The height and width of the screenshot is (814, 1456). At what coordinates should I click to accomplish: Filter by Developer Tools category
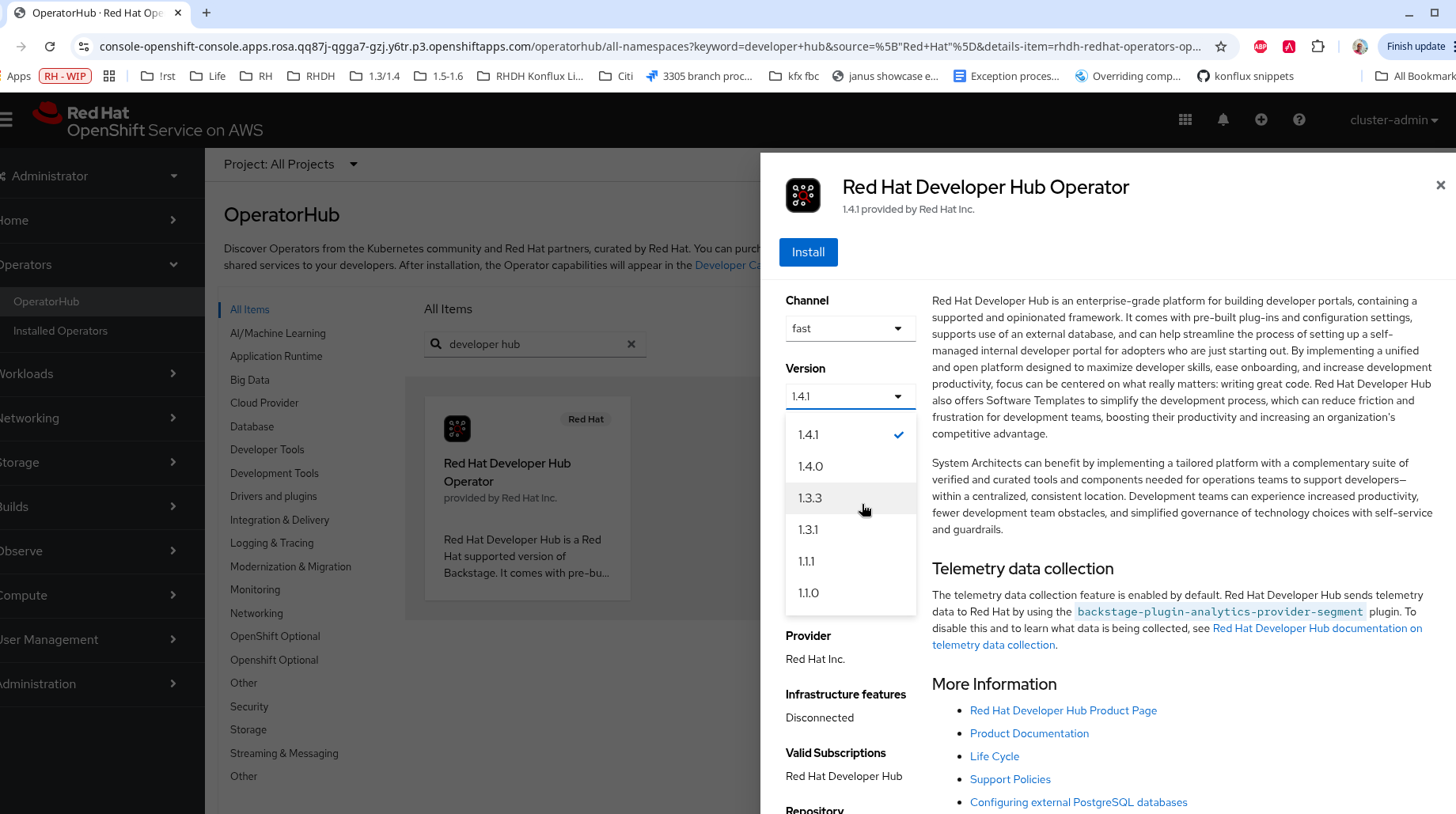pyautogui.click(x=267, y=449)
